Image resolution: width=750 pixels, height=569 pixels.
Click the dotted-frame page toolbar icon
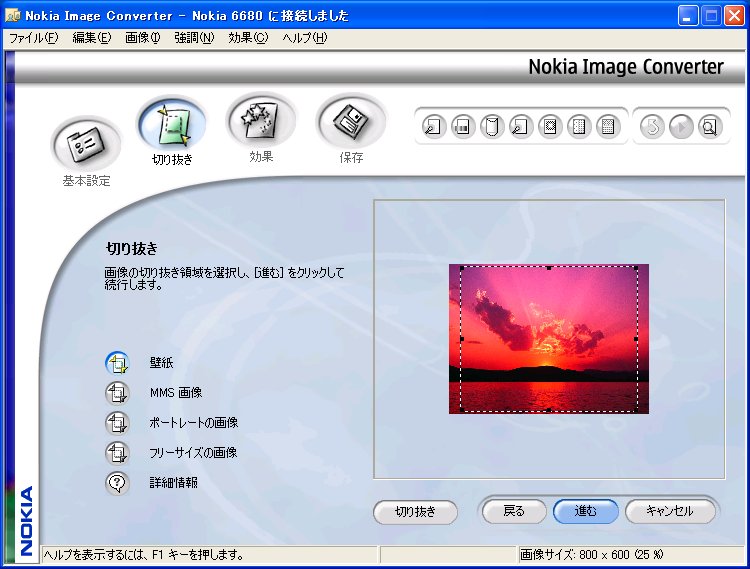tap(550, 127)
